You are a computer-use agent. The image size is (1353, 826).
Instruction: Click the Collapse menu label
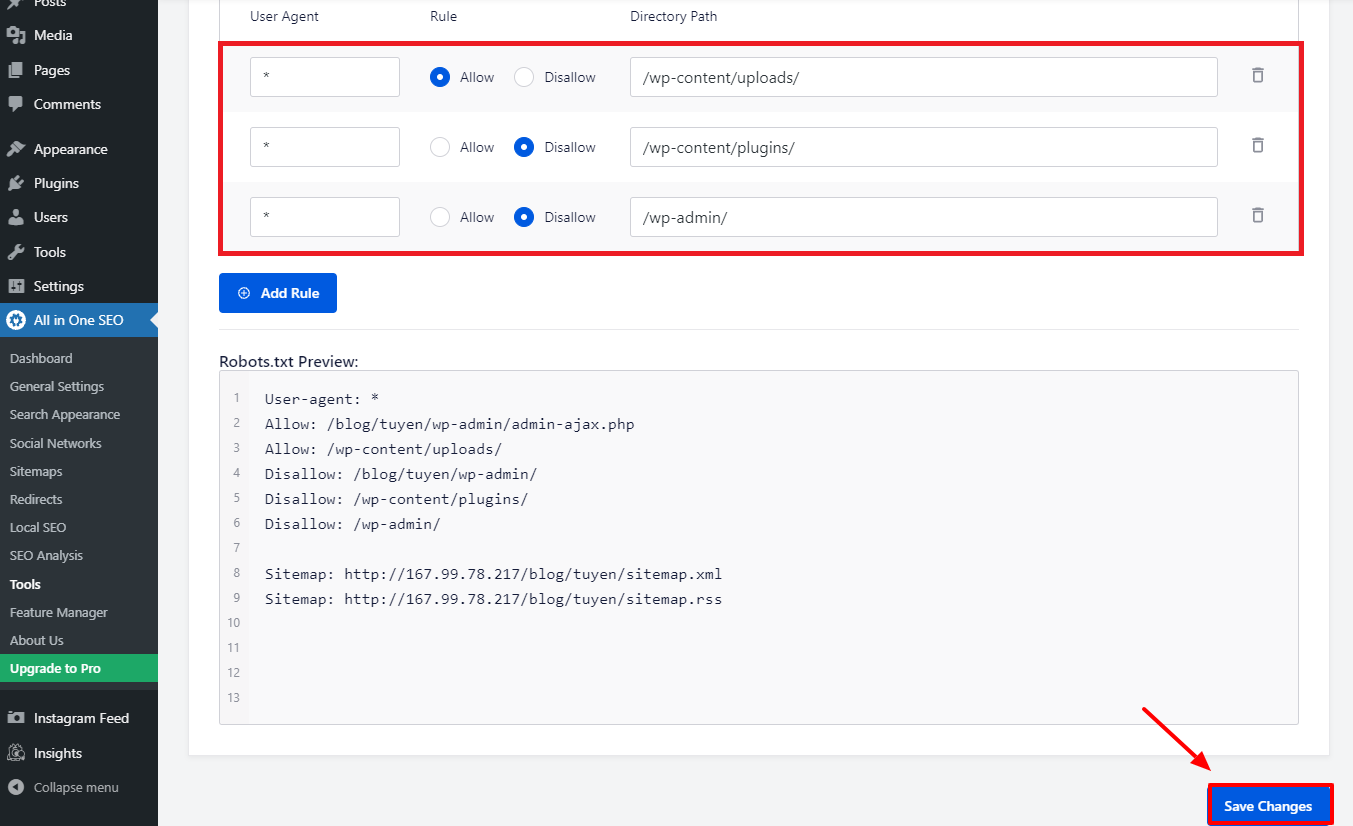coord(76,787)
